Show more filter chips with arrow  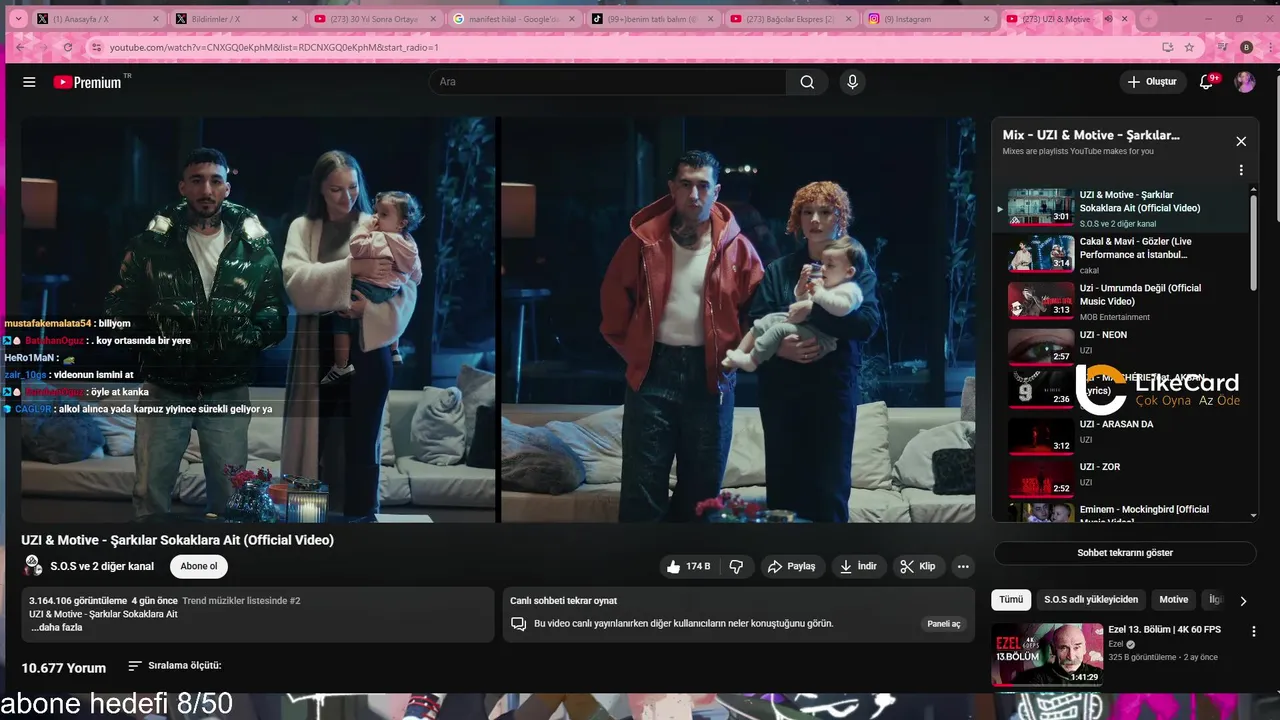pos(1243,601)
